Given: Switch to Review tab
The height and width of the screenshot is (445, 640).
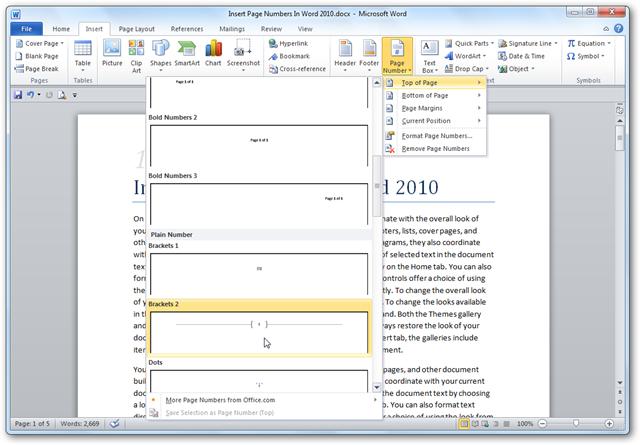Looking at the screenshot, I should click(x=271, y=29).
